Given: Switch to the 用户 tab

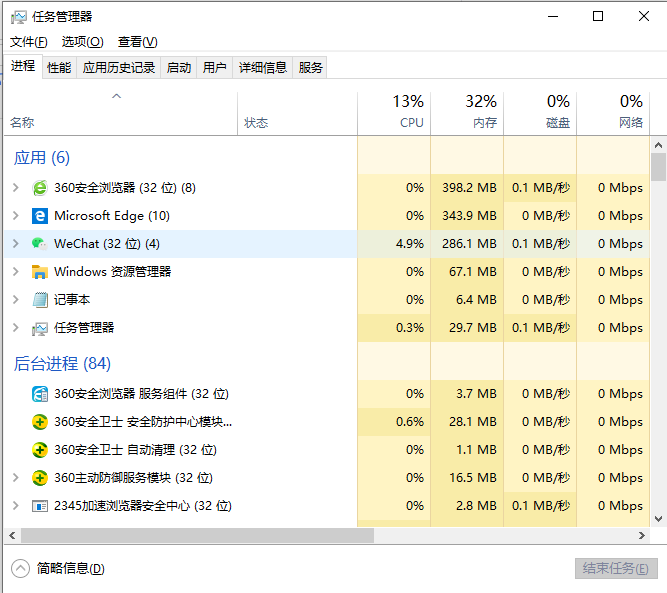Looking at the screenshot, I should [x=214, y=68].
